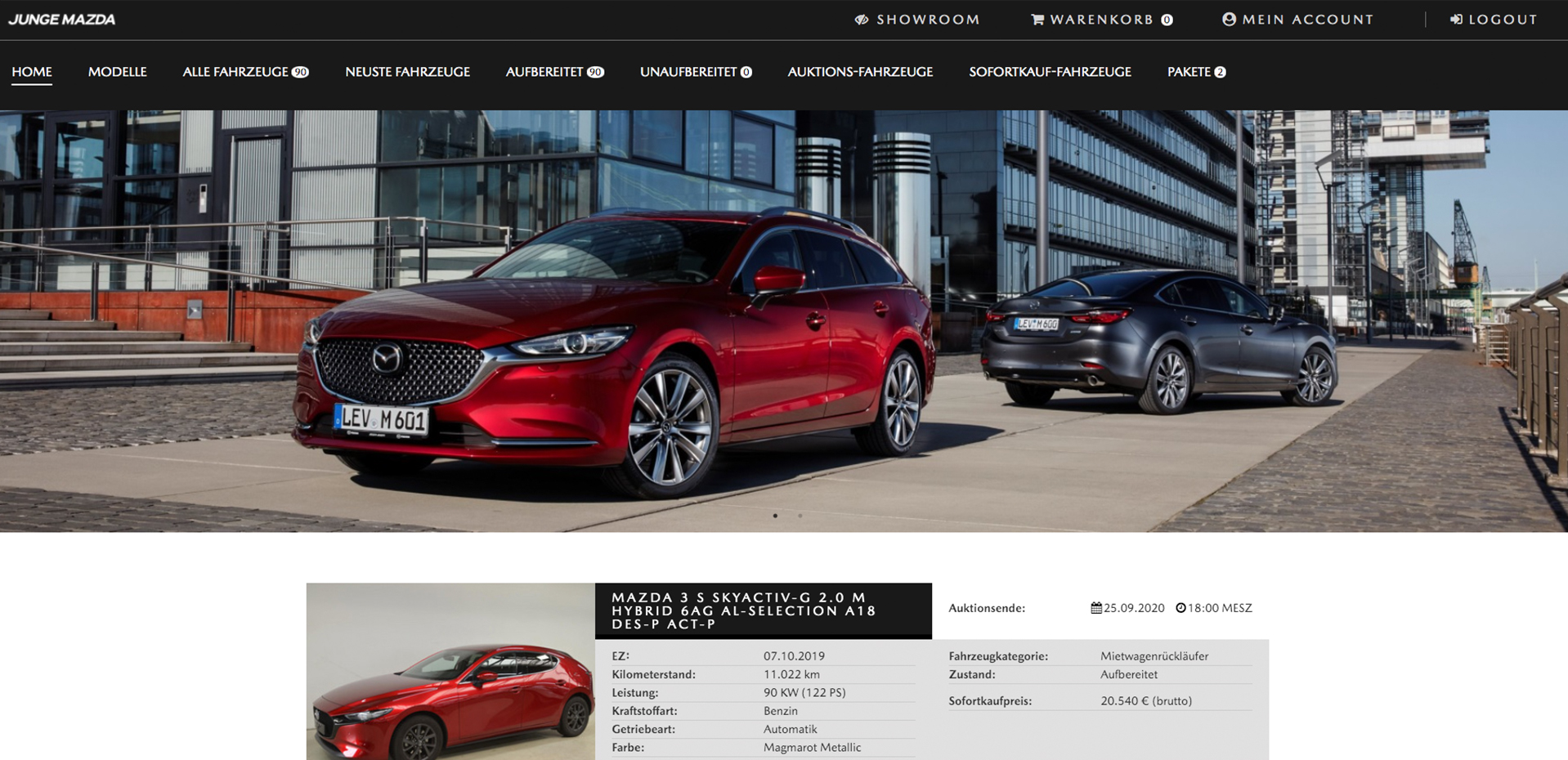Click the Junge Mazda logo

click(x=62, y=20)
